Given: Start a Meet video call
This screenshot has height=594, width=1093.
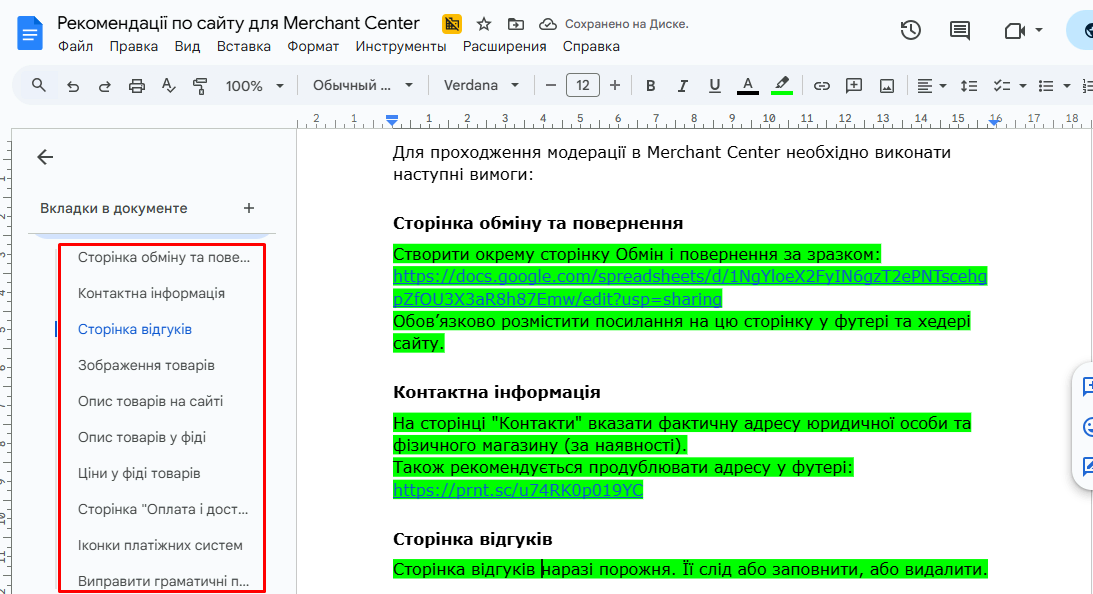Looking at the screenshot, I should 1014,30.
